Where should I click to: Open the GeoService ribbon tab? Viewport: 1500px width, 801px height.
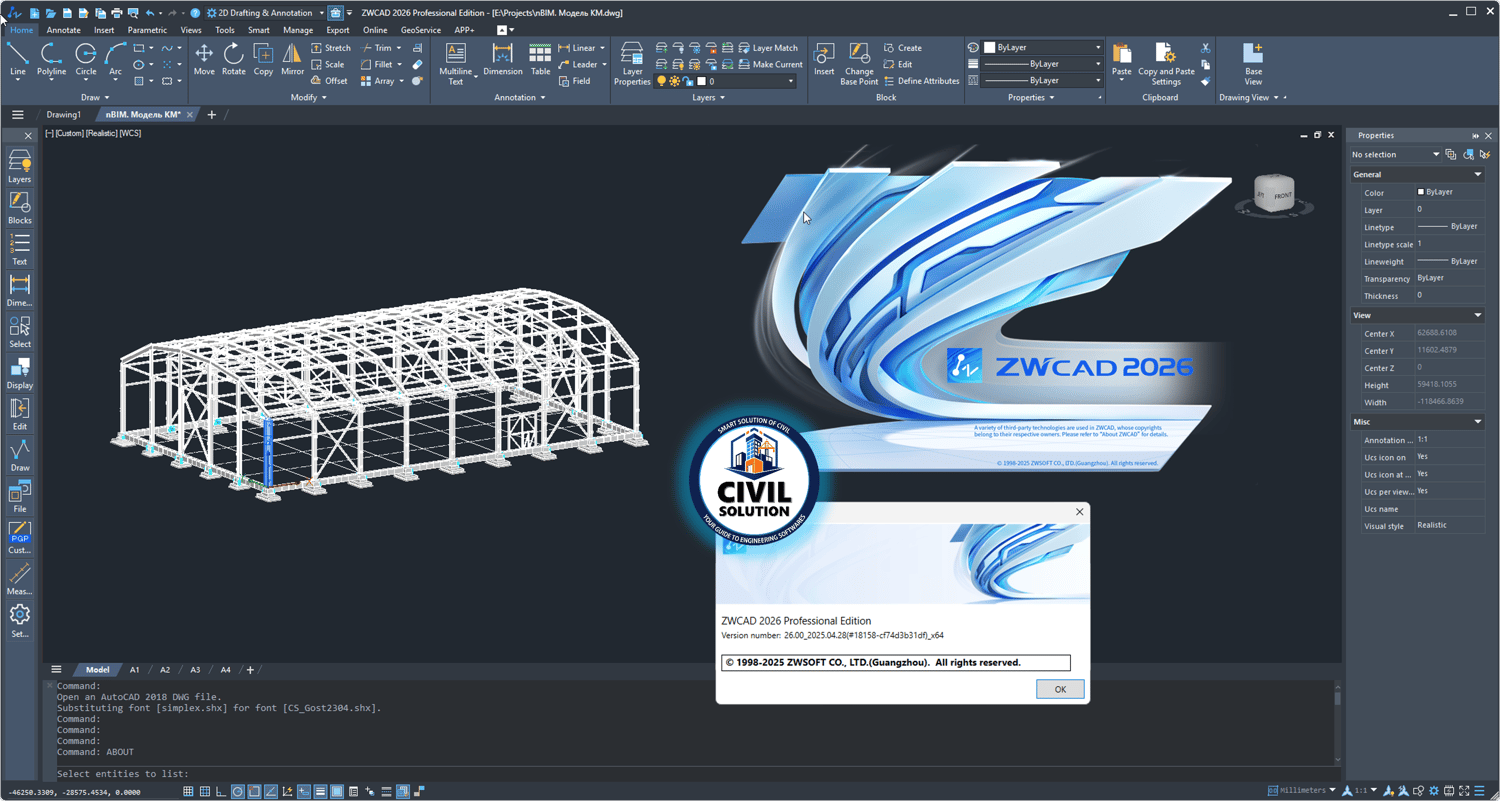(x=420, y=30)
